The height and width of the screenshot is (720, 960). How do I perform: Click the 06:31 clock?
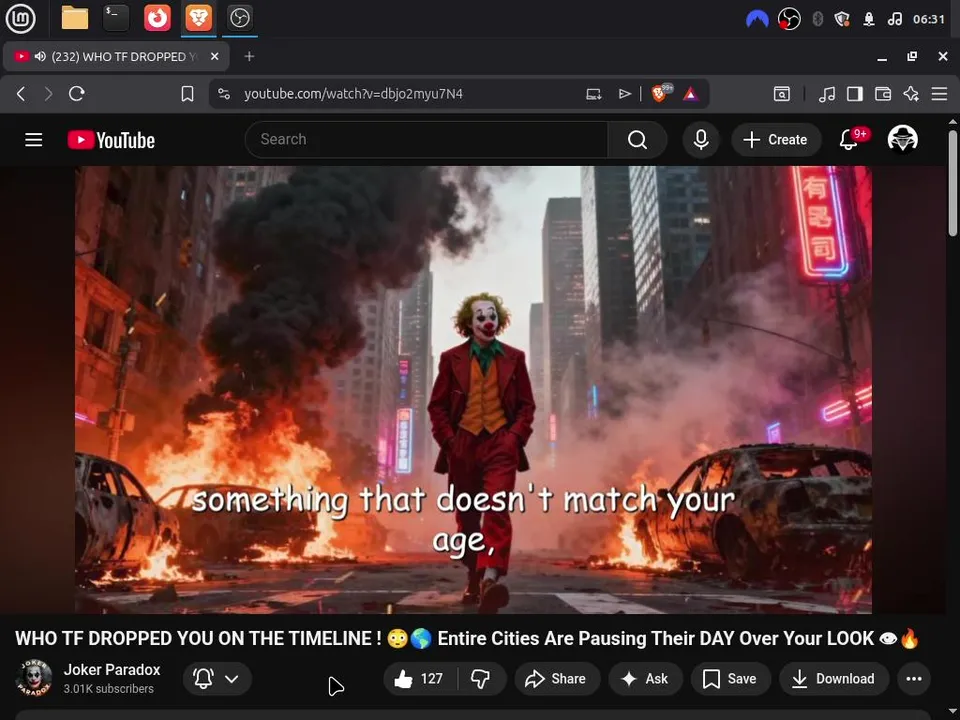pos(929,20)
